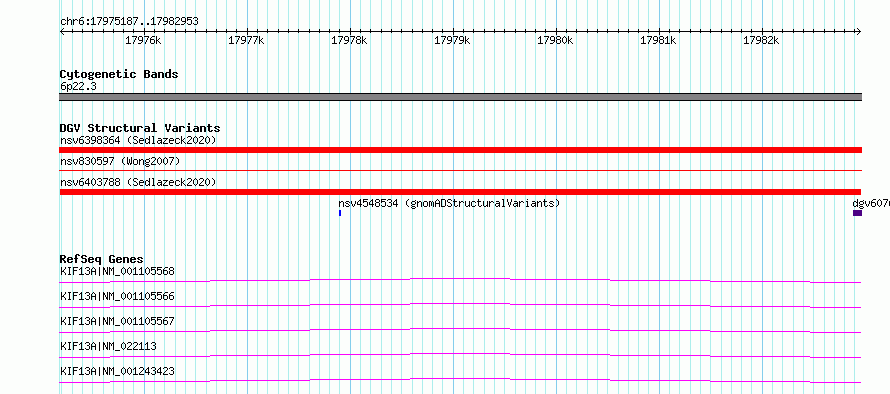890x394 pixels.
Task: Open KIF13A|NM_001105566 transcript label
Action: pos(117,296)
